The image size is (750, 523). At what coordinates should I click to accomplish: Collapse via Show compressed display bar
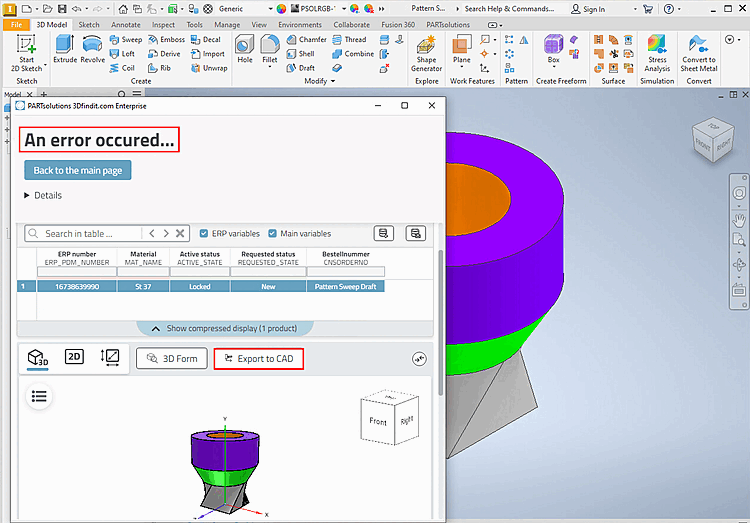pos(225,328)
